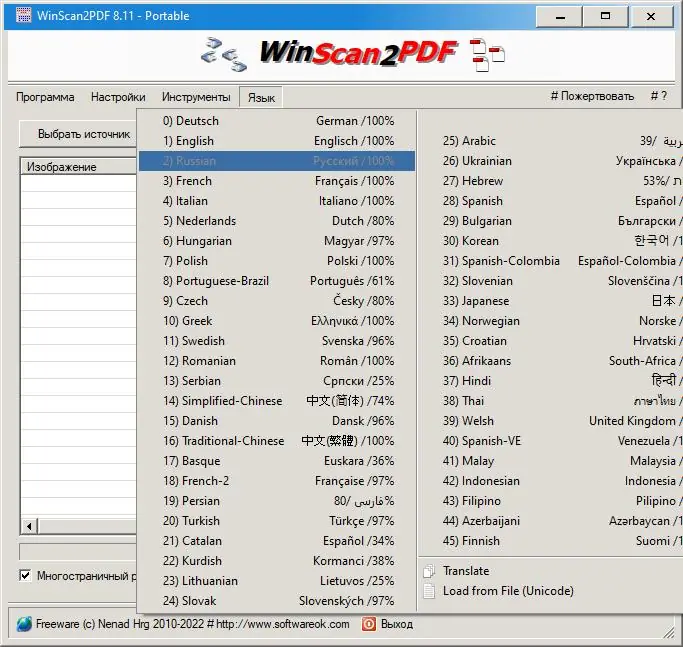Select 29) Bulgarian language
Screen dimensions: 683x647
tap(551, 221)
